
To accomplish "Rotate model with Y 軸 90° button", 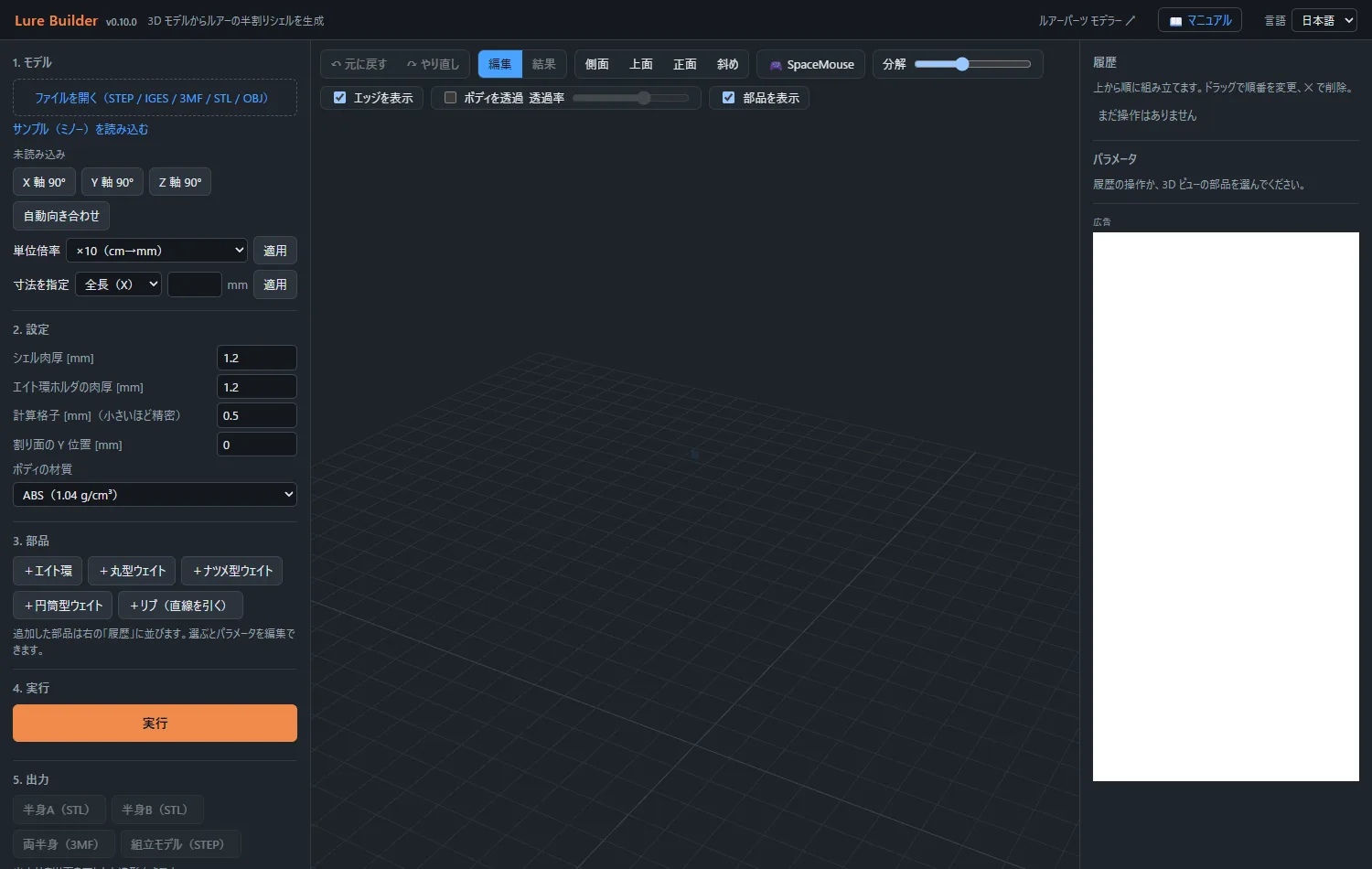I will click(x=113, y=182).
